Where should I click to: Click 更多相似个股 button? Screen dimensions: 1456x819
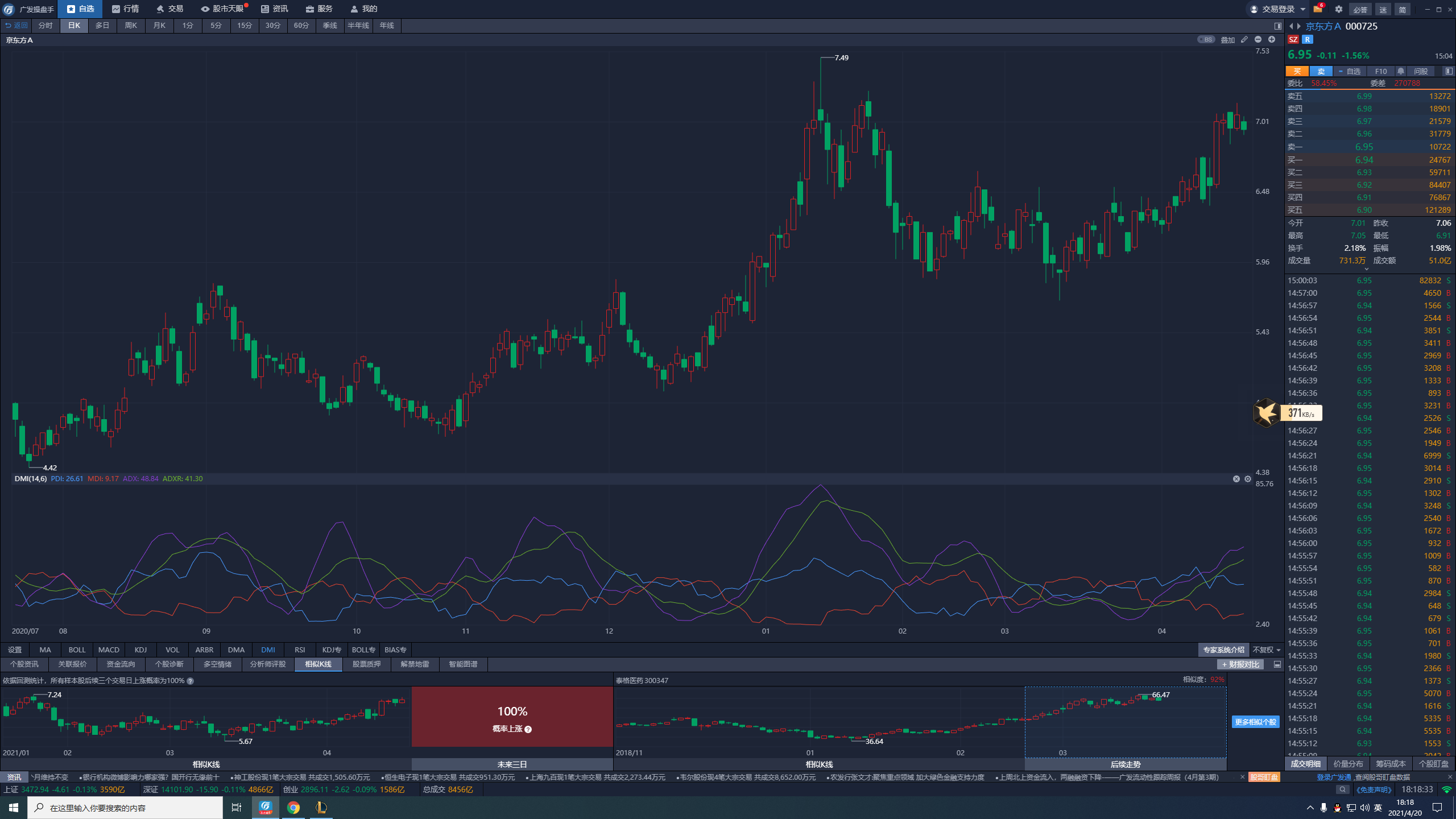(1255, 722)
